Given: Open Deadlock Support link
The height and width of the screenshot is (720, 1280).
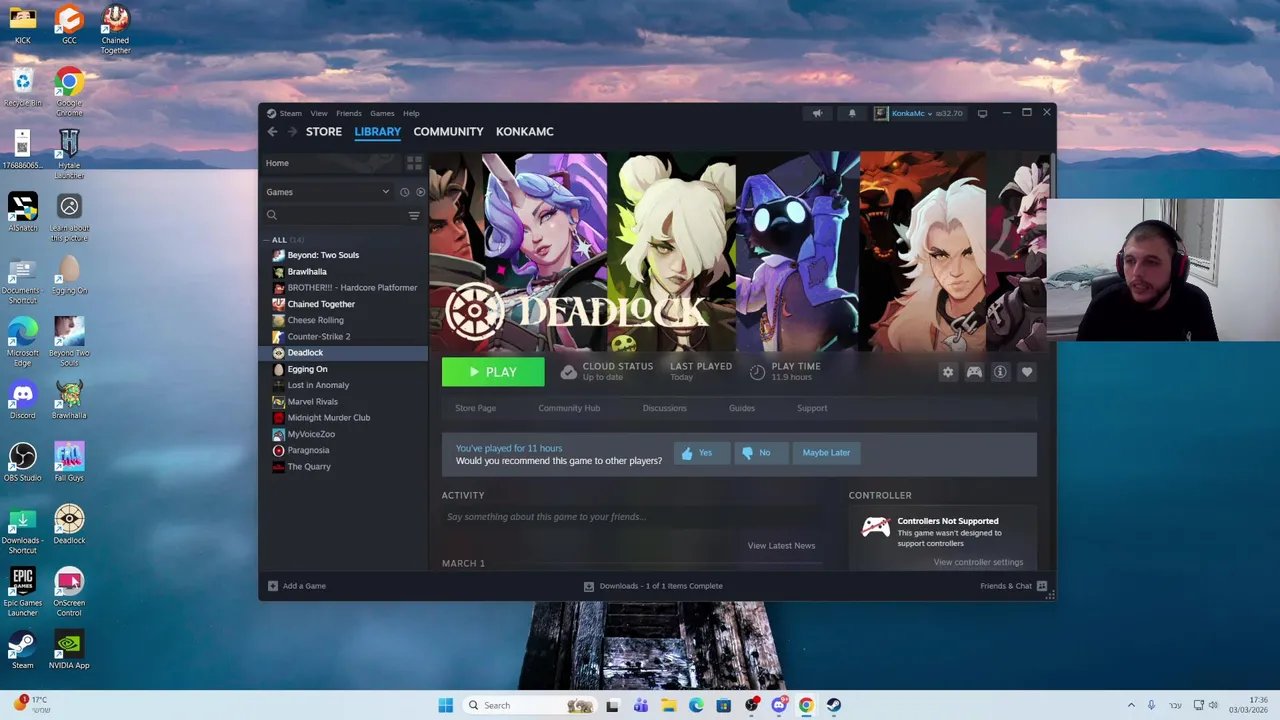Looking at the screenshot, I should (x=812, y=408).
